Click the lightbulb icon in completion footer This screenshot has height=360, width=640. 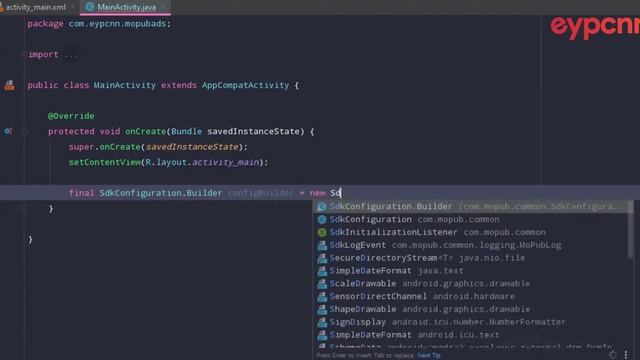pos(613,355)
